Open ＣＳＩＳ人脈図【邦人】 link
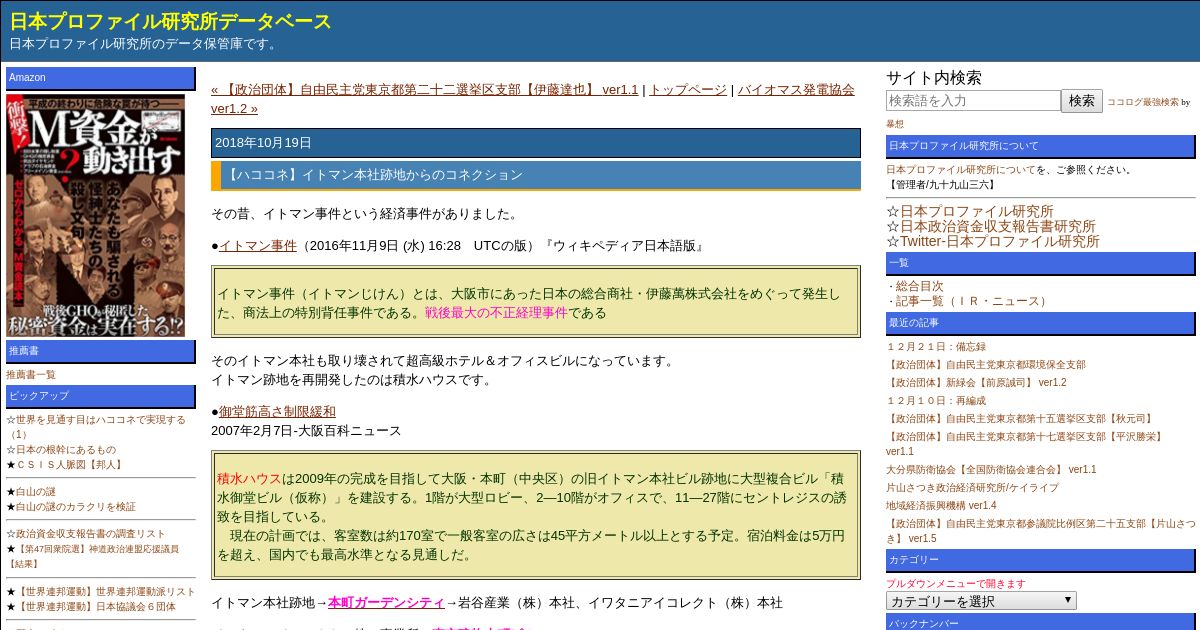The image size is (1200, 630). point(69,465)
